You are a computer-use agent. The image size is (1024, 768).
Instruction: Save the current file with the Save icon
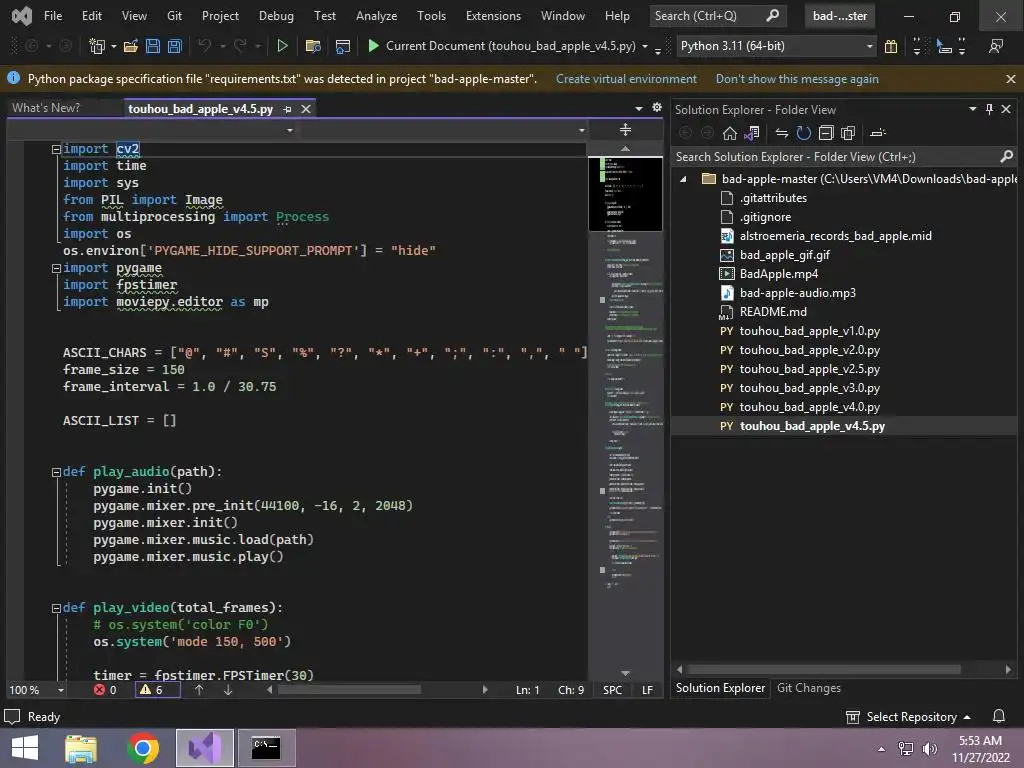[x=153, y=46]
